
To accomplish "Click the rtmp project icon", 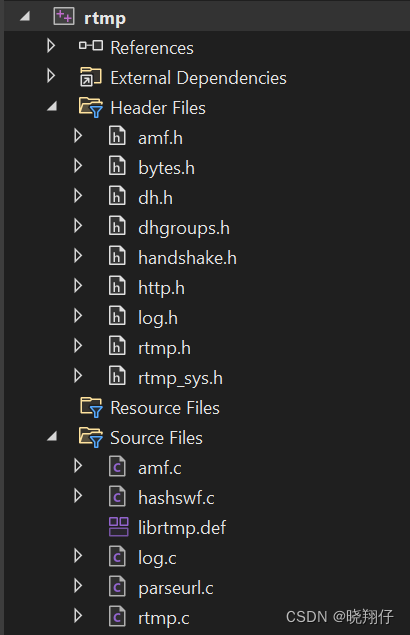I will click(64, 17).
